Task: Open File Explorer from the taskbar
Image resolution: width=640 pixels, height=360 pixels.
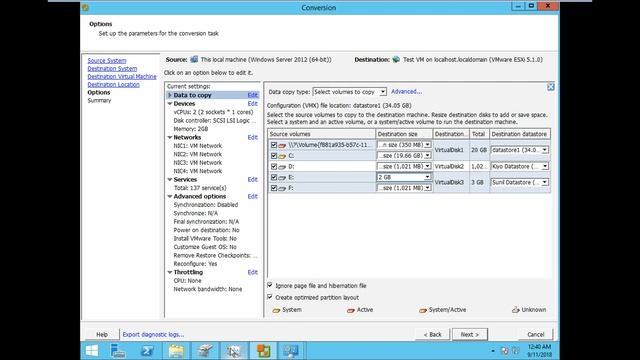Action: 176,351
